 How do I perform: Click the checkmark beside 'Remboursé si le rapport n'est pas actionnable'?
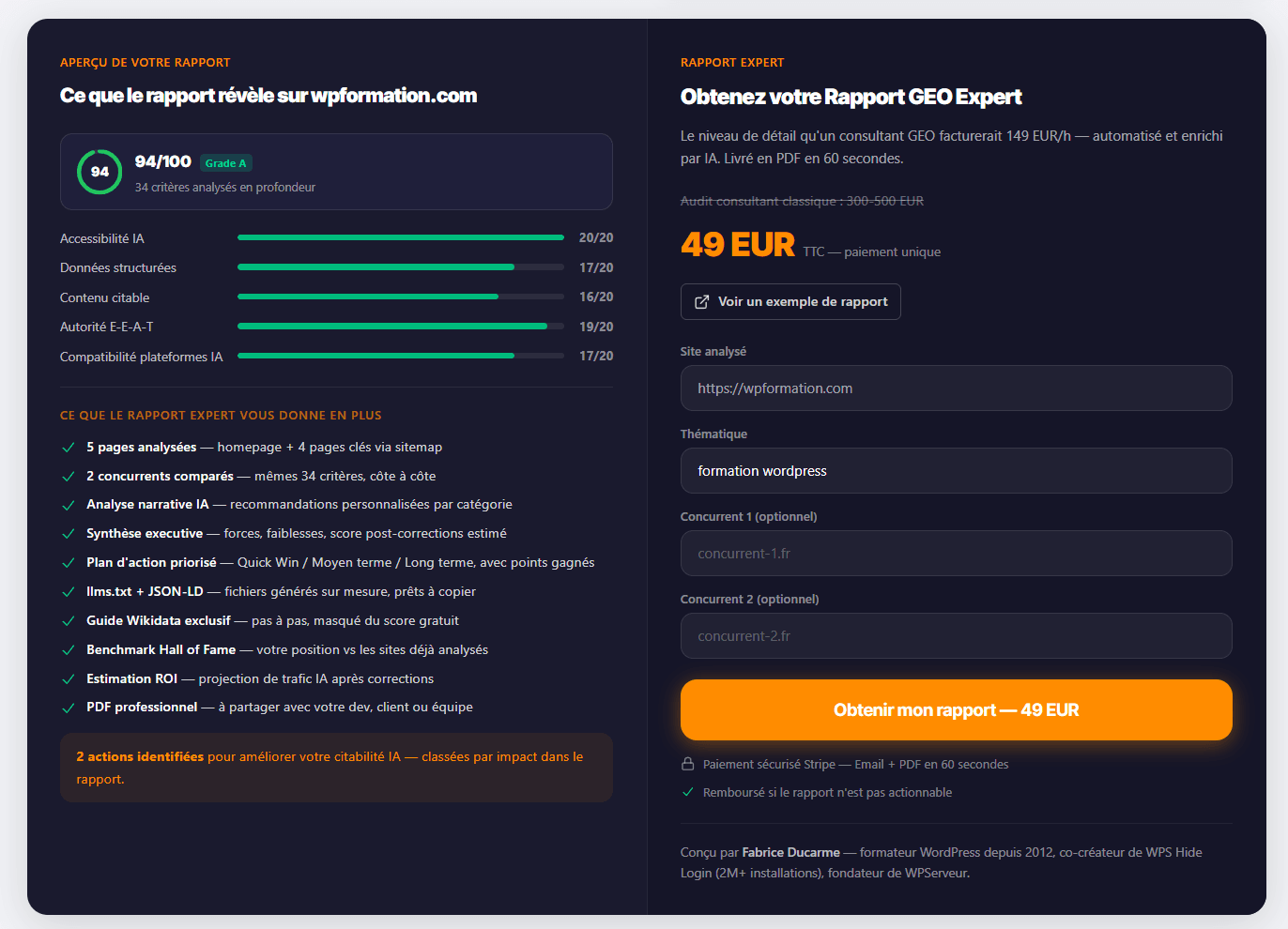click(686, 792)
